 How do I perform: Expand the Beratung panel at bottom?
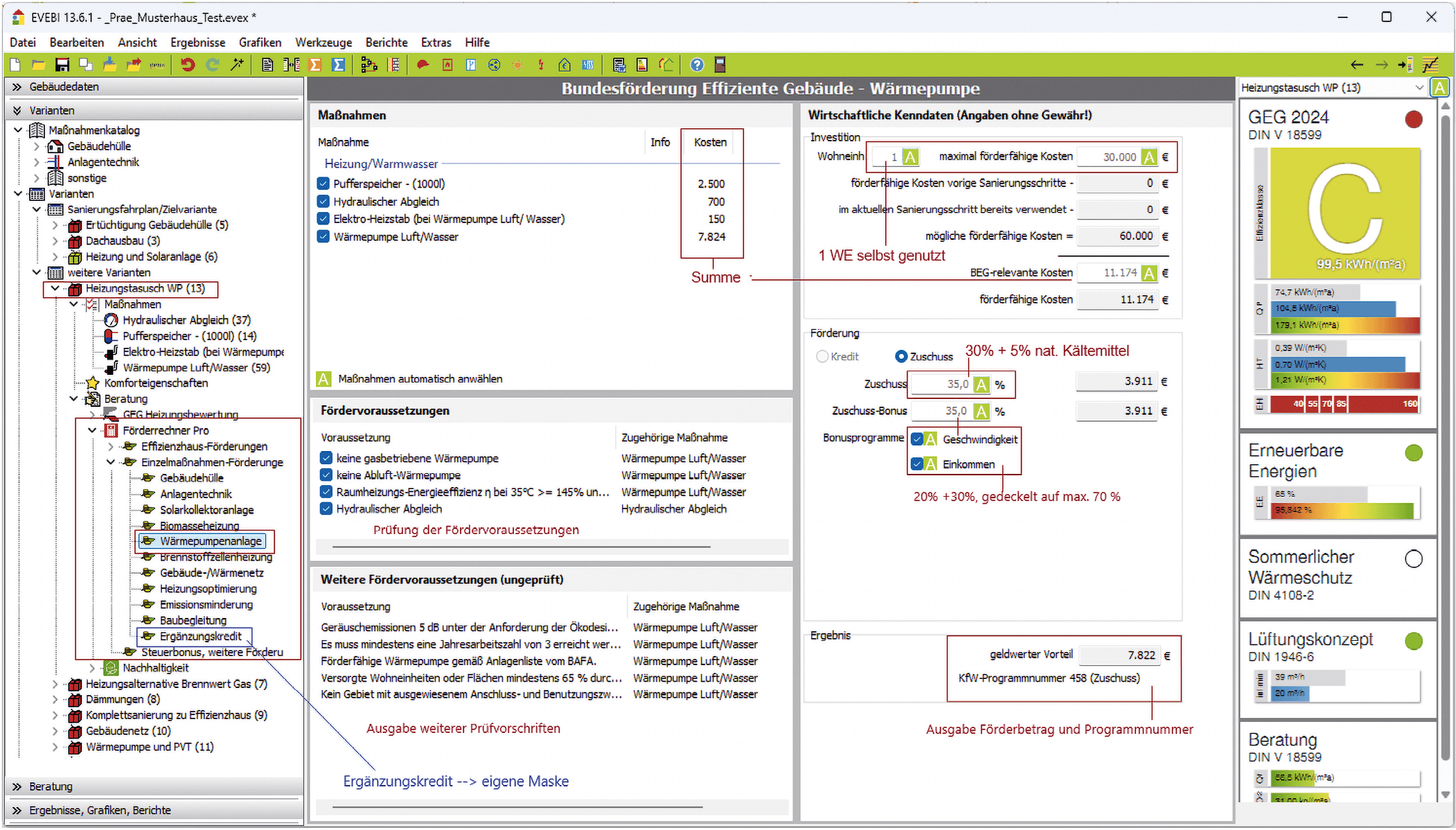pos(155,786)
